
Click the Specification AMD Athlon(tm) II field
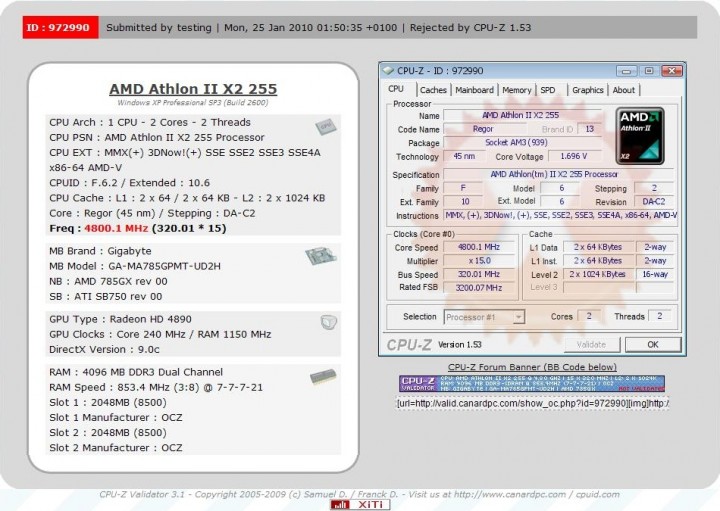(x=558, y=174)
